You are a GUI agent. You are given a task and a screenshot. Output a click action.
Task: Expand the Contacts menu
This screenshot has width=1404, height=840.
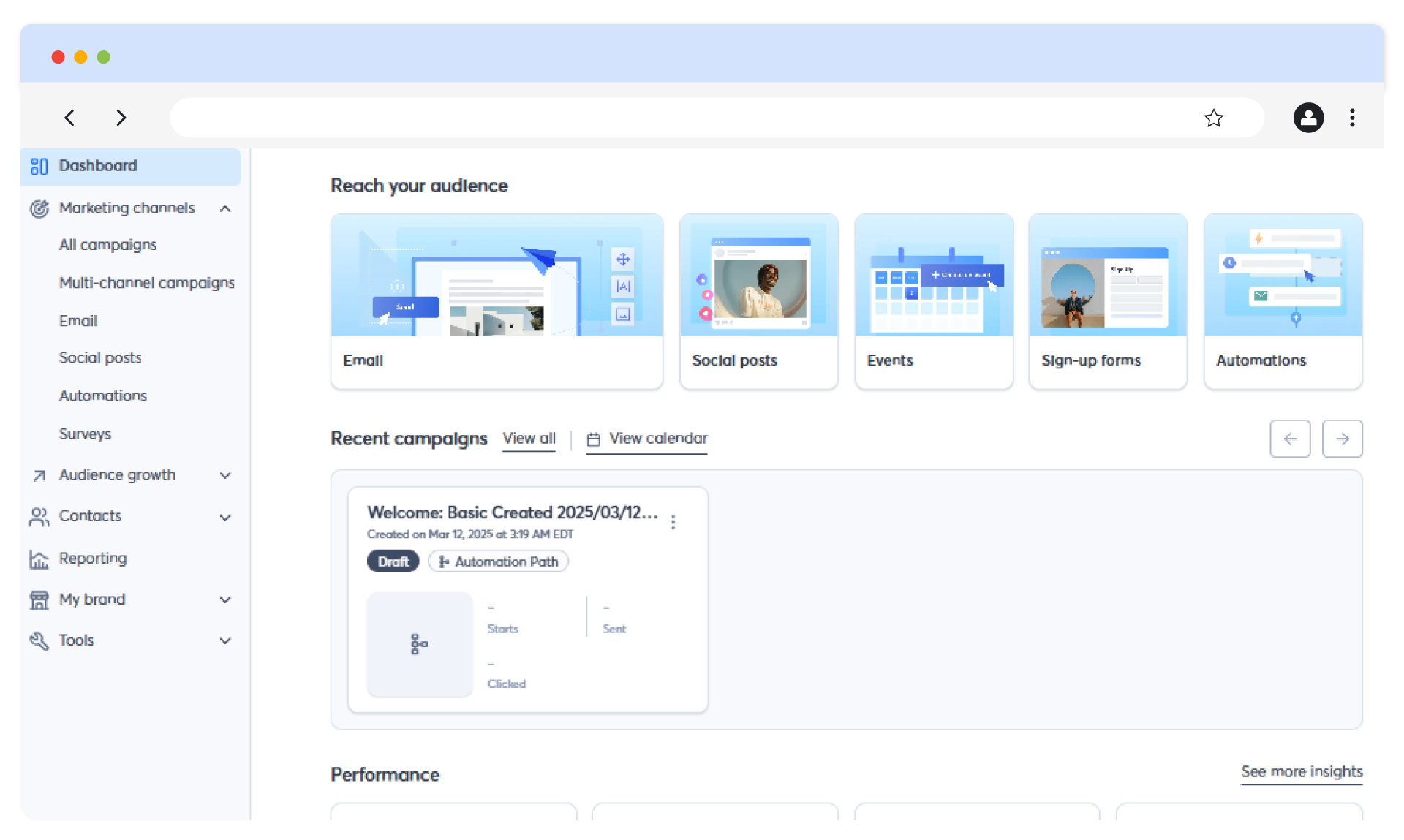point(225,518)
